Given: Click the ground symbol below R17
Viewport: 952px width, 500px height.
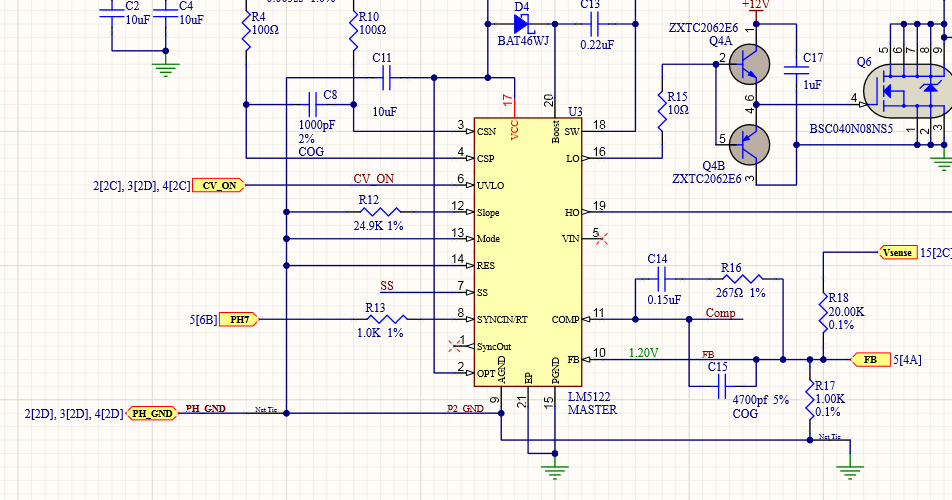Looking at the screenshot, I should point(850,470).
